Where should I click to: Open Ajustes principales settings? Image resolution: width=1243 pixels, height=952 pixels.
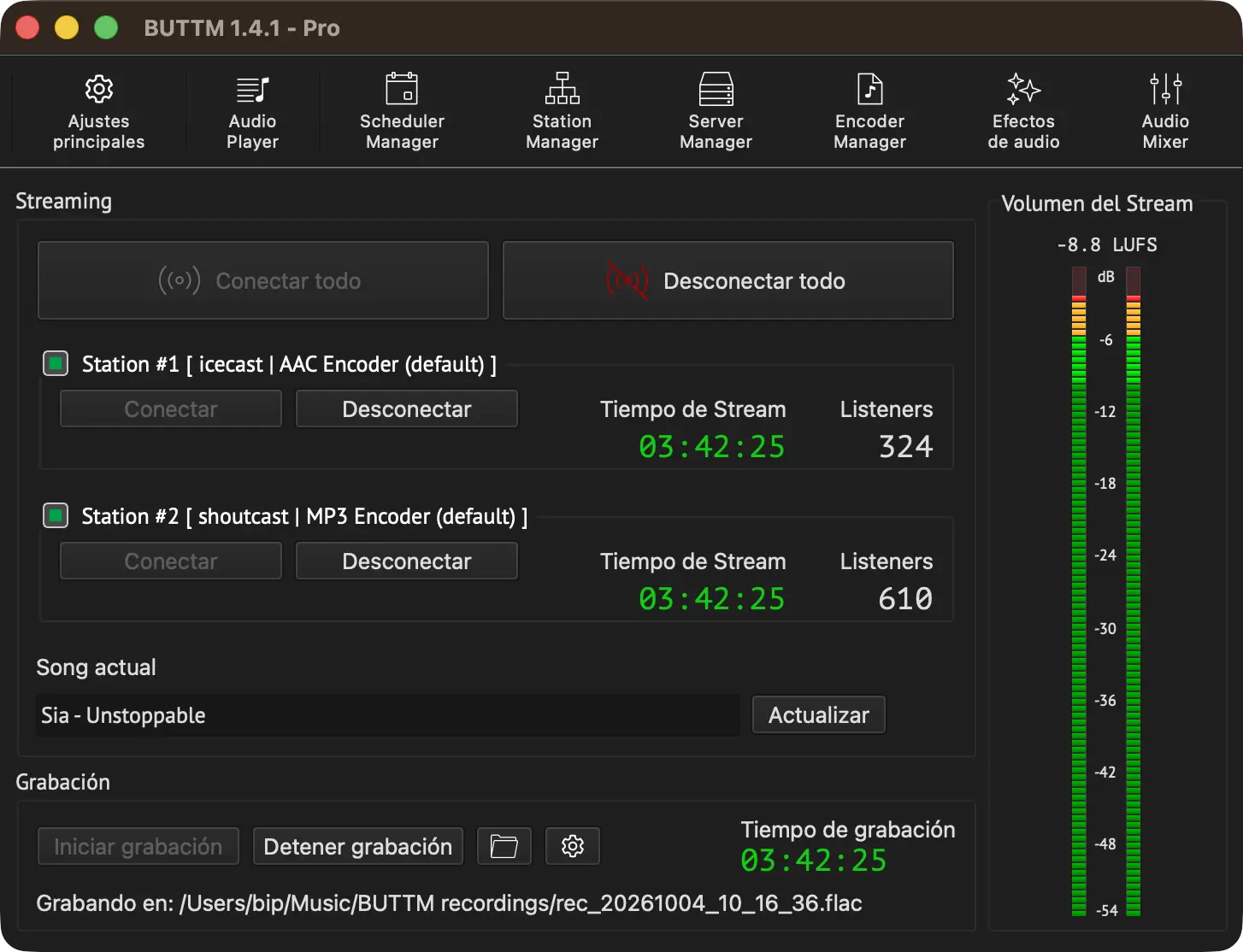pos(99,112)
